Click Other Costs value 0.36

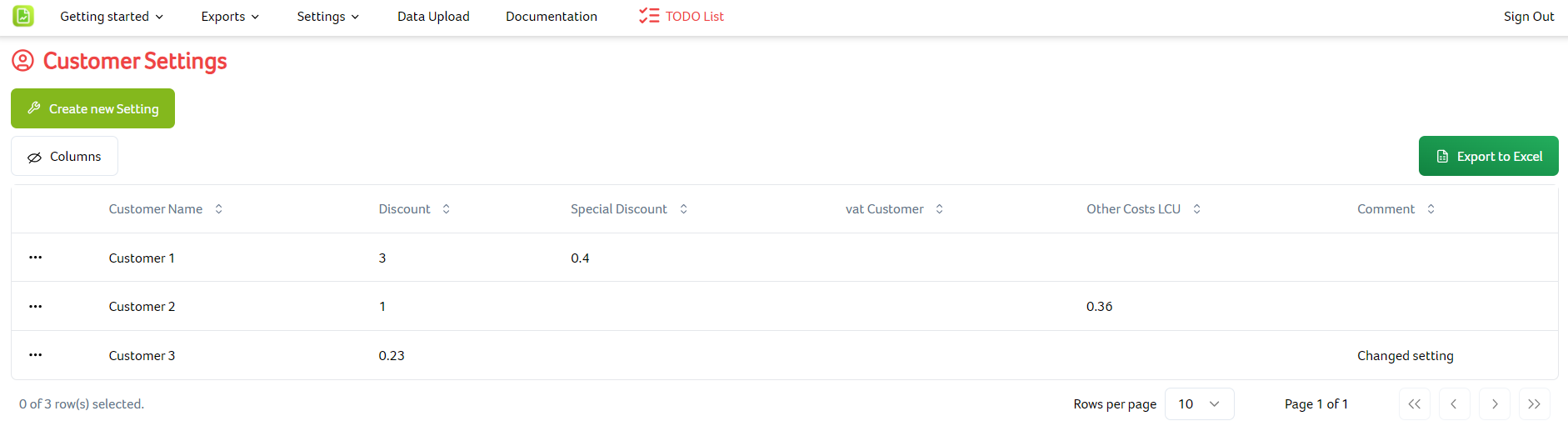[x=1099, y=307]
